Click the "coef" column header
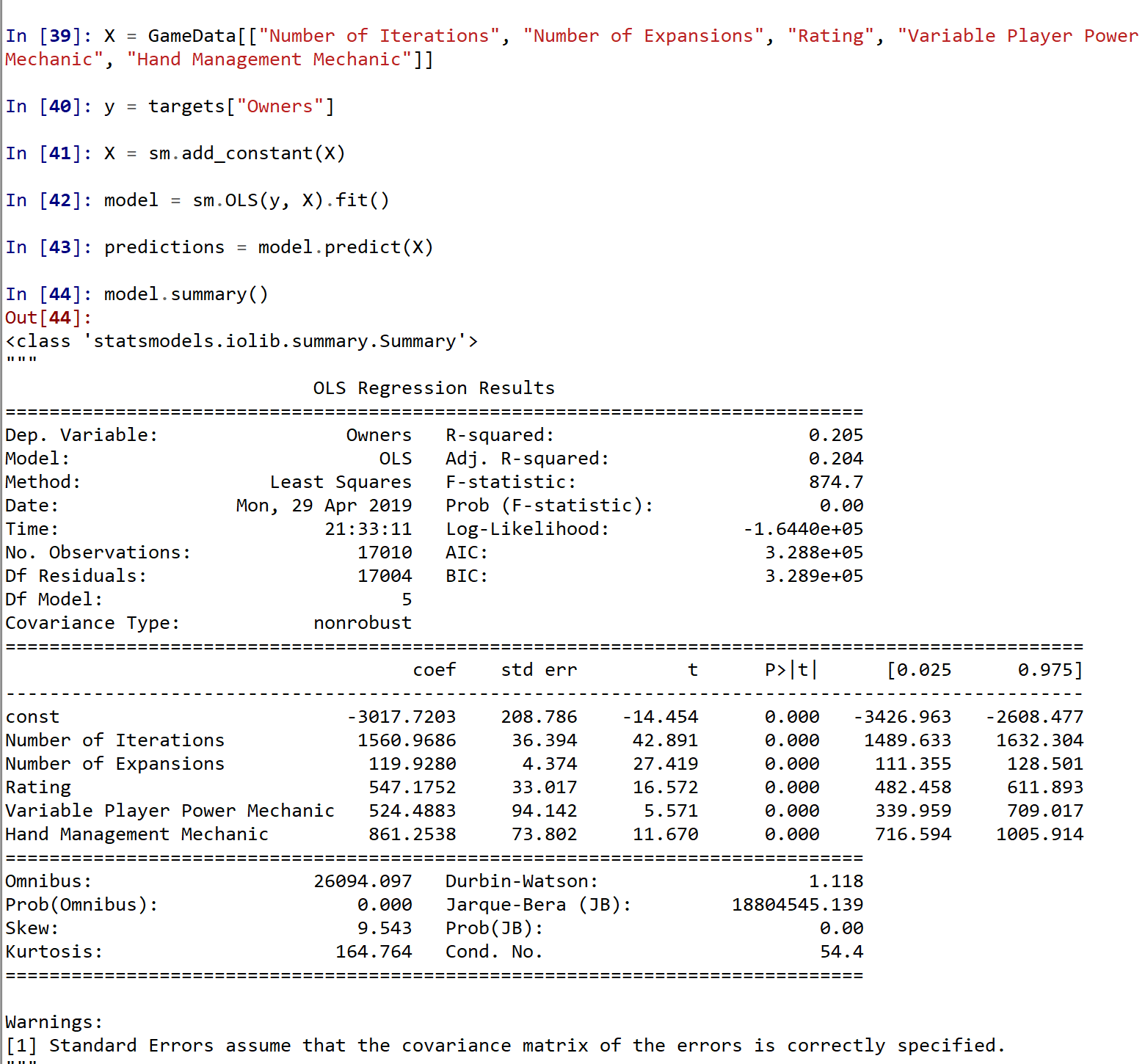Image resolution: width=1145 pixels, height=1064 pixels. [x=435, y=670]
